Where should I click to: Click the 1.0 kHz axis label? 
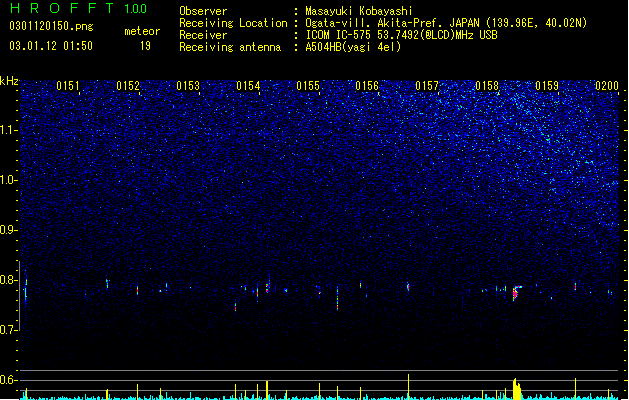(x=9, y=180)
